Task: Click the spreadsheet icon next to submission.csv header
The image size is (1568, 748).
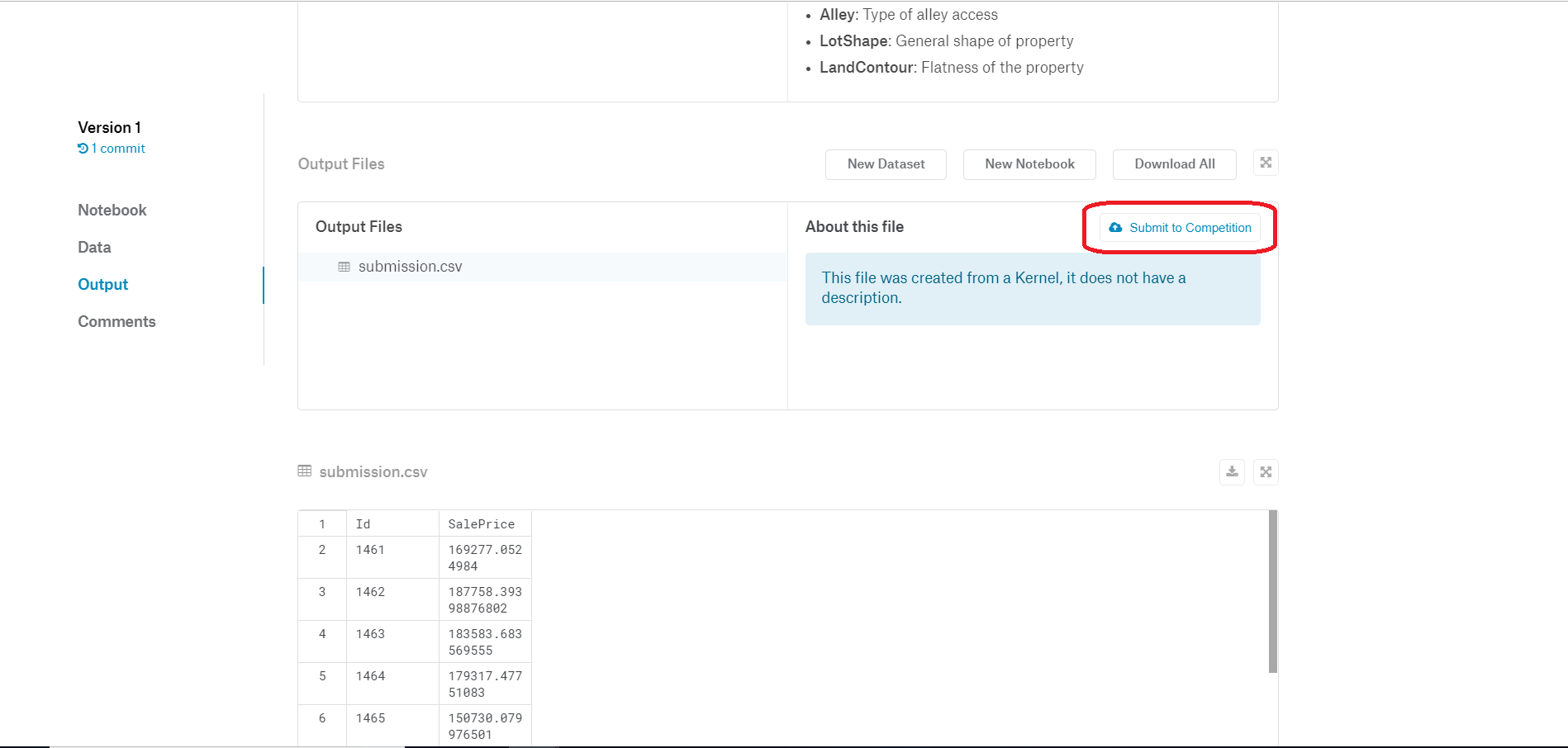Action: [x=305, y=471]
